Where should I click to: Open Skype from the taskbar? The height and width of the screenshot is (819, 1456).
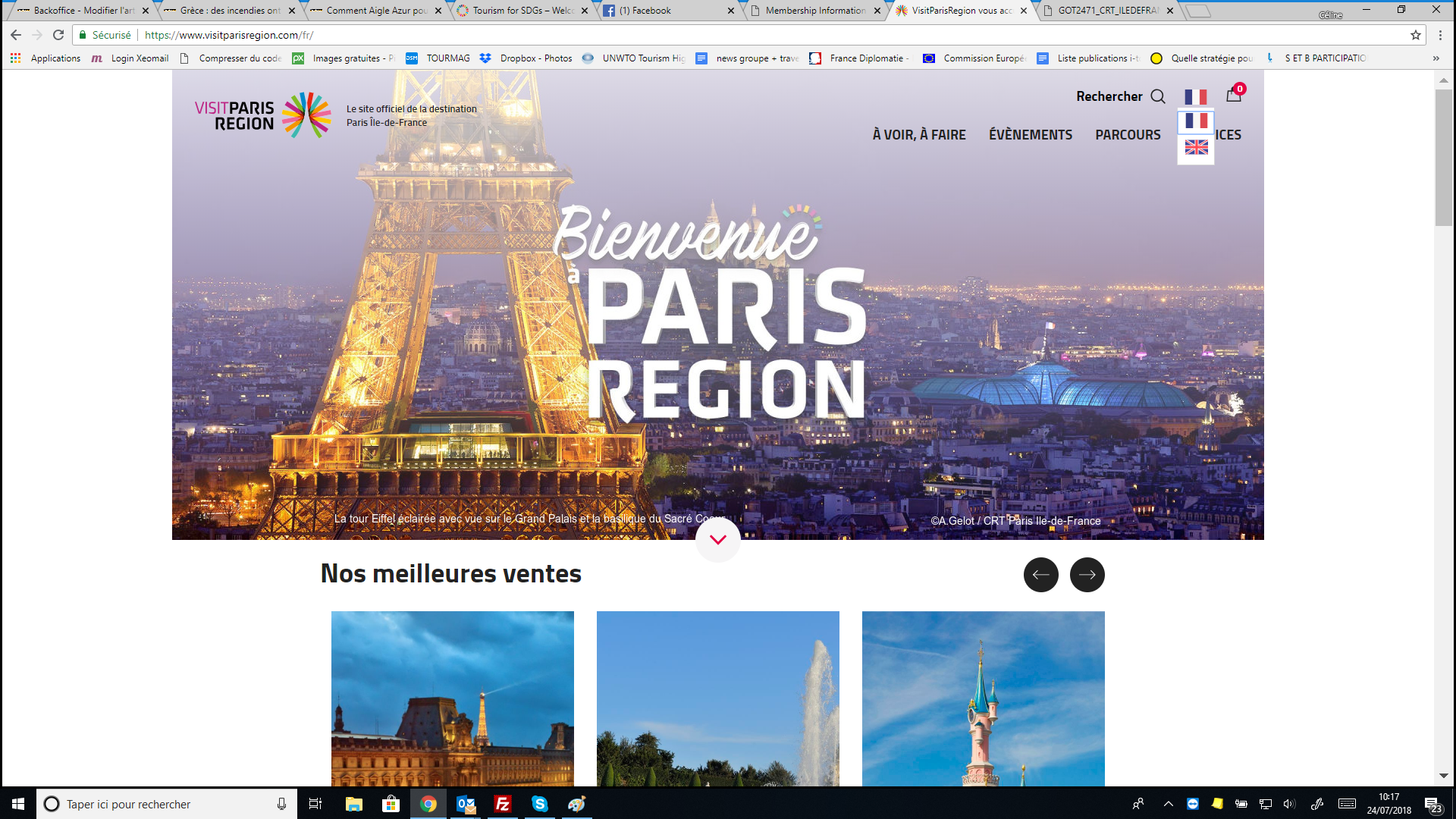point(539,804)
